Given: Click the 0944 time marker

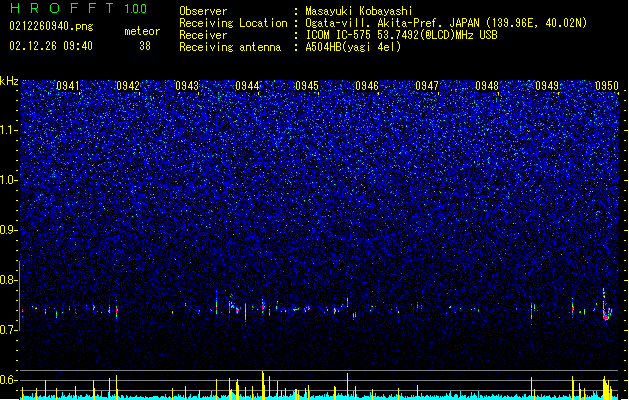Looking at the screenshot, I should 247,86.
